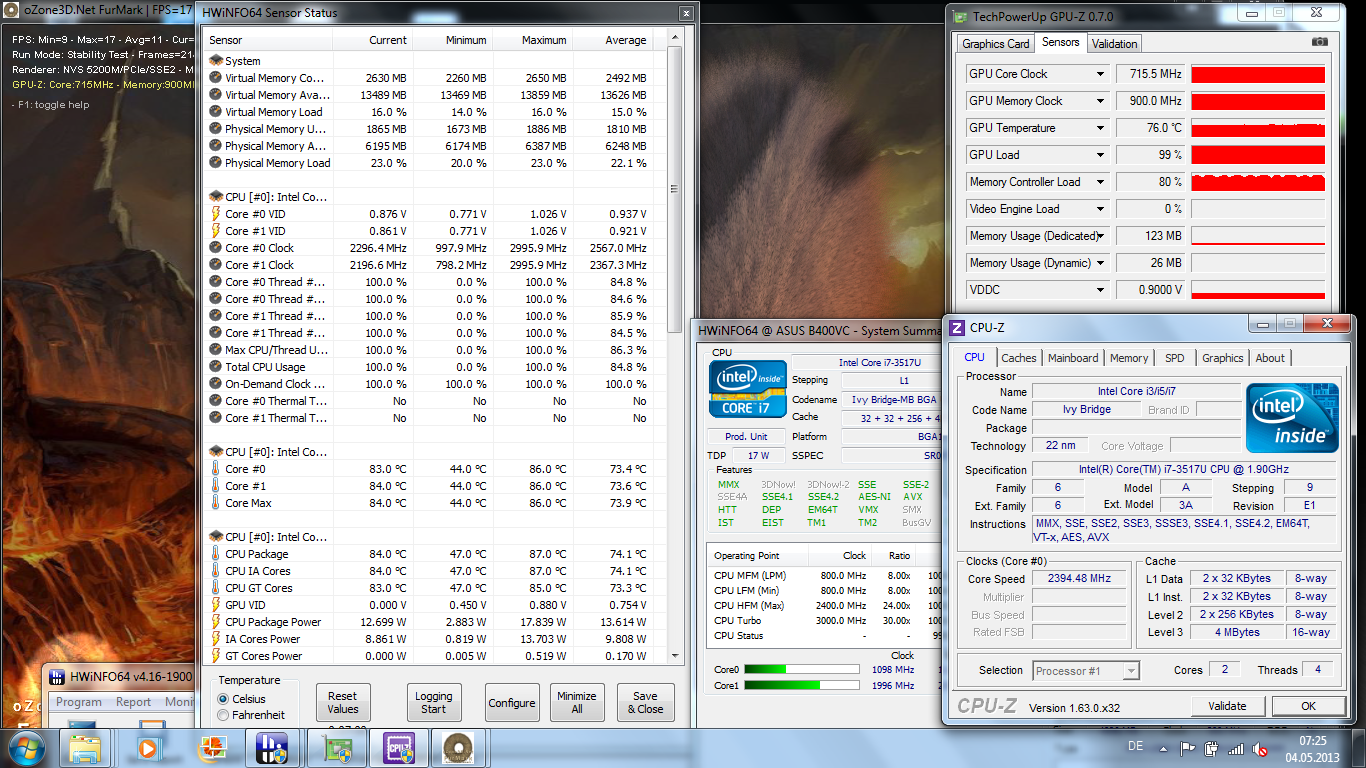The width and height of the screenshot is (1366, 768).
Task: Switch to FurMark via its taskbar icon
Action: (x=460, y=748)
